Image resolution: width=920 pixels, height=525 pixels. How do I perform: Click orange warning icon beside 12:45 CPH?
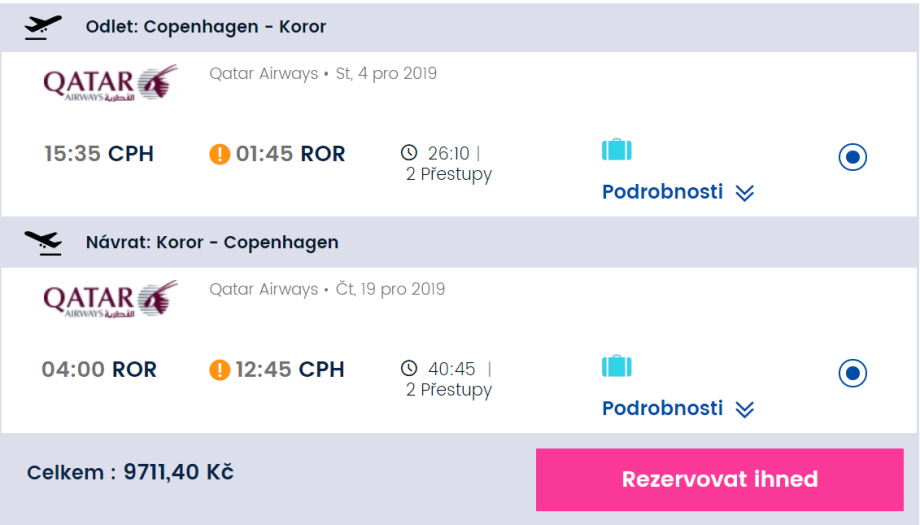[220, 371]
